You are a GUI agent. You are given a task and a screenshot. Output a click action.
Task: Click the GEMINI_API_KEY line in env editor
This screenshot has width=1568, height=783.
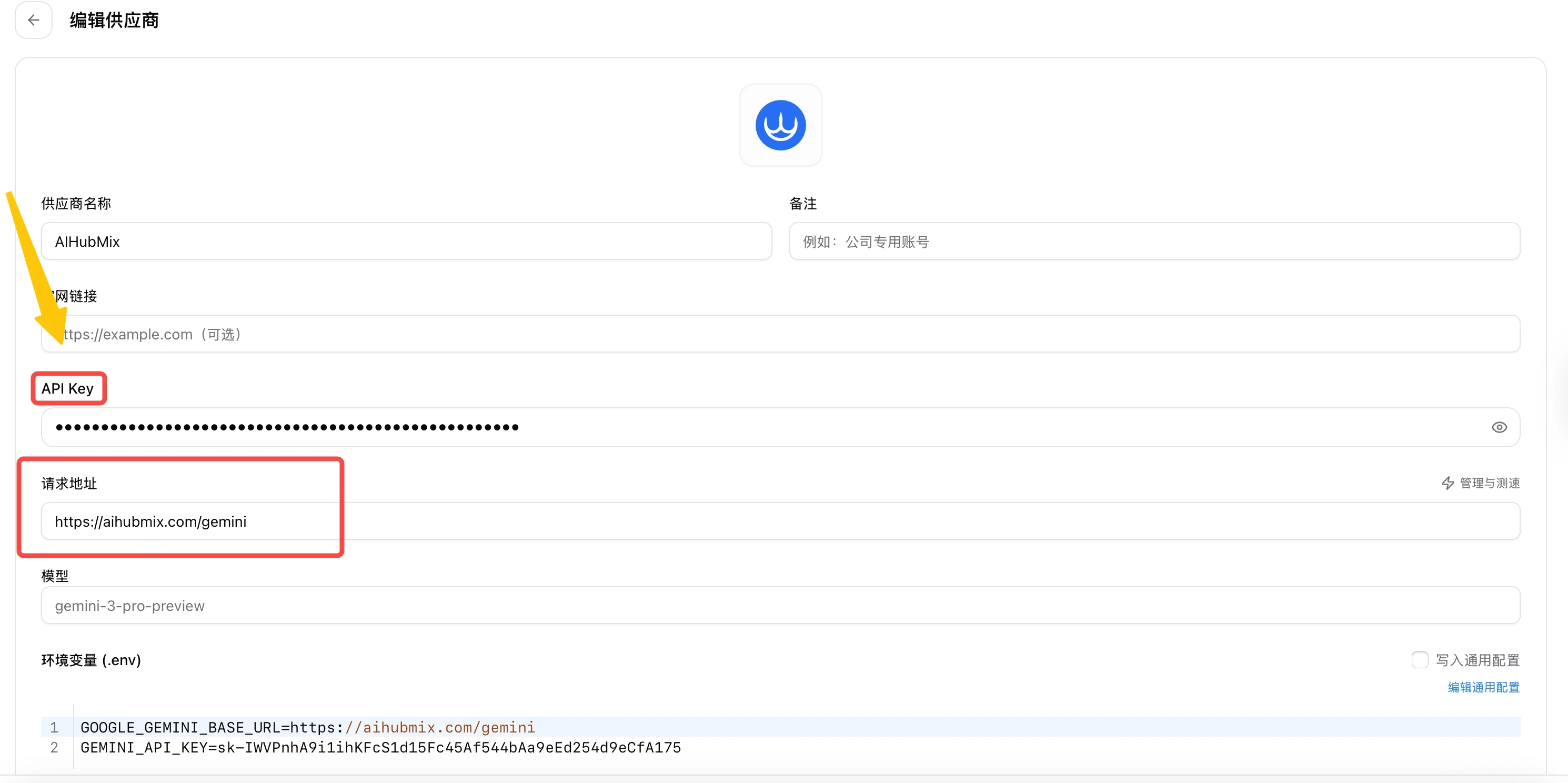click(380, 747)
